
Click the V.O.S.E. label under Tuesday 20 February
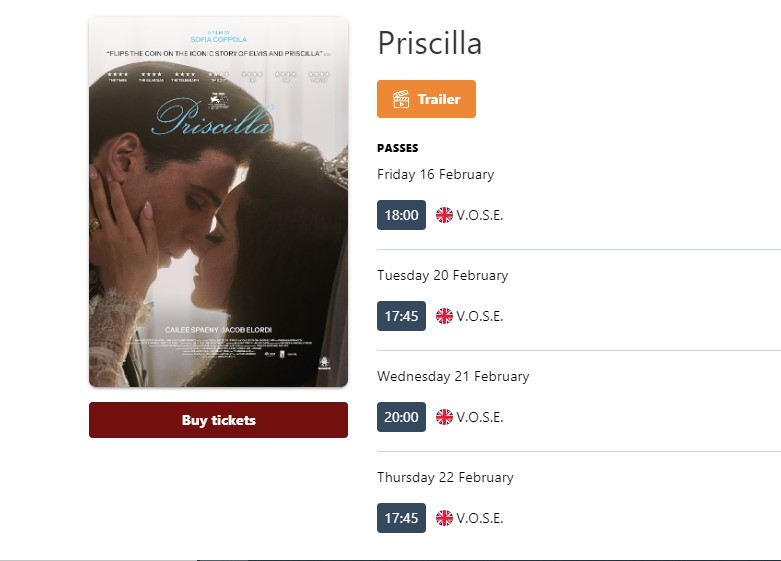coord(480,316)
